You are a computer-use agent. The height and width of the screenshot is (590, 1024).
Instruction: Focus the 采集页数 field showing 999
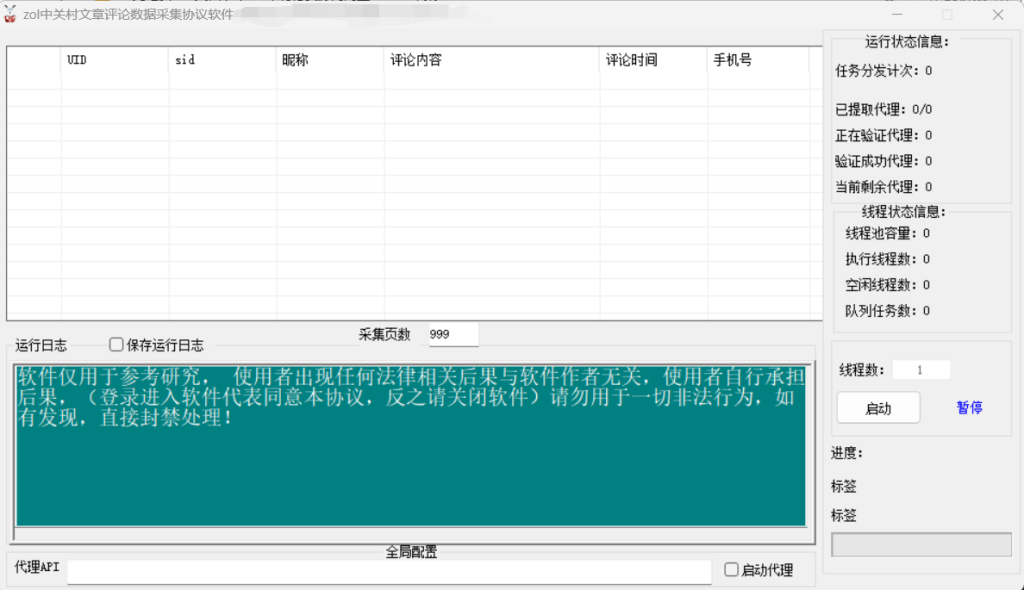(x=453, y=335)
